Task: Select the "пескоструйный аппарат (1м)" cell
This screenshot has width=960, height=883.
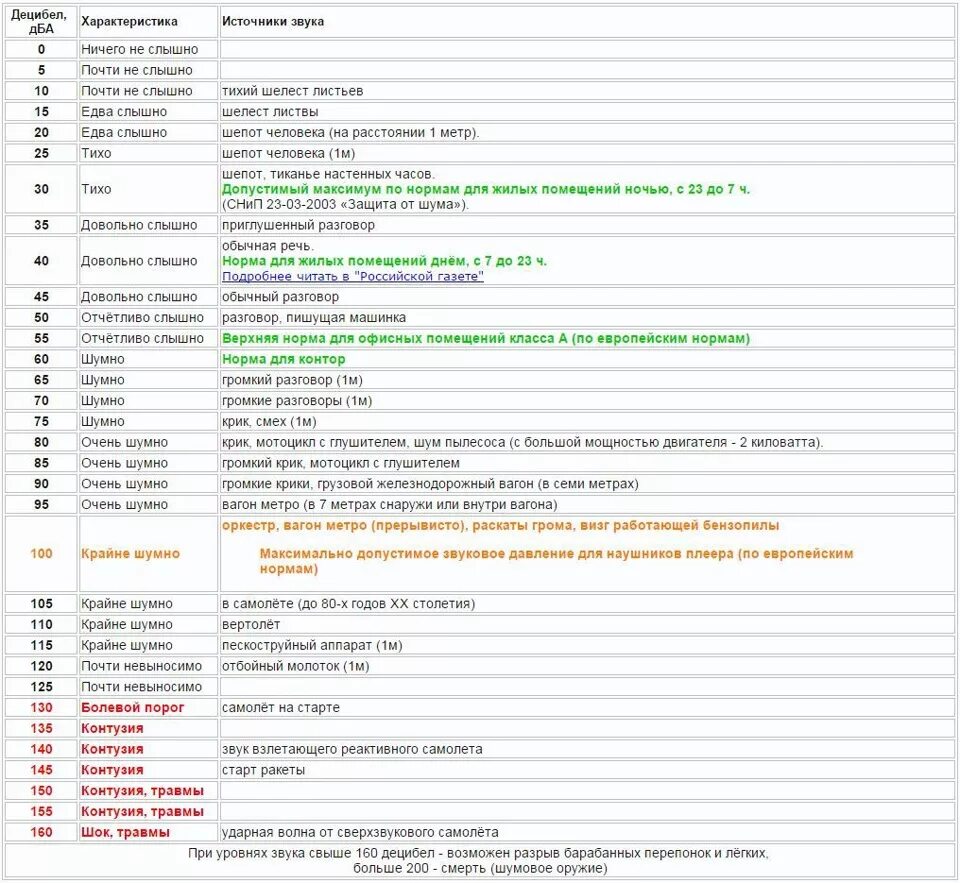Action: pyautogui.click(x=587, y=645)
